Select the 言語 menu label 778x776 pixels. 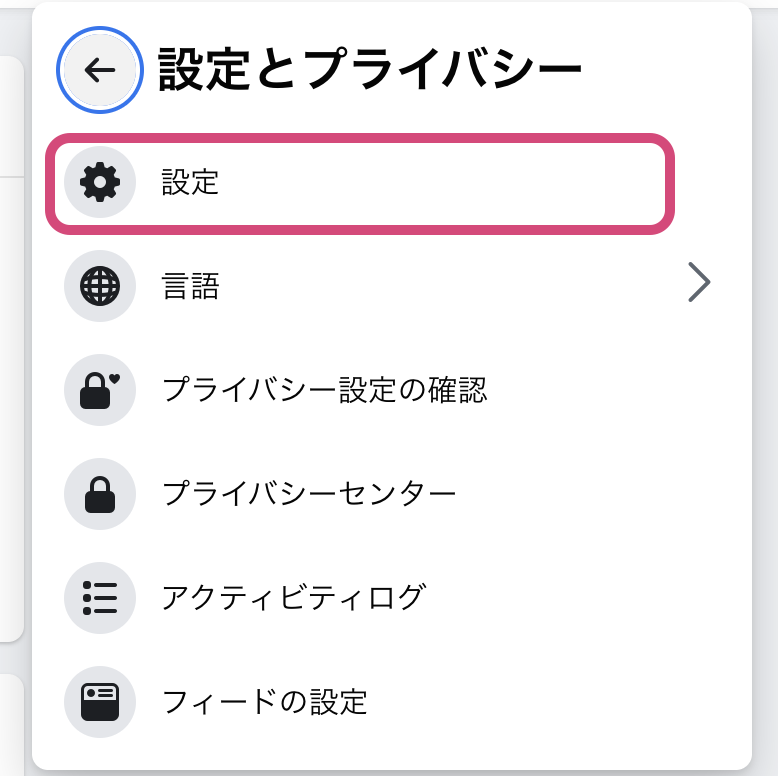pos(190,286)
